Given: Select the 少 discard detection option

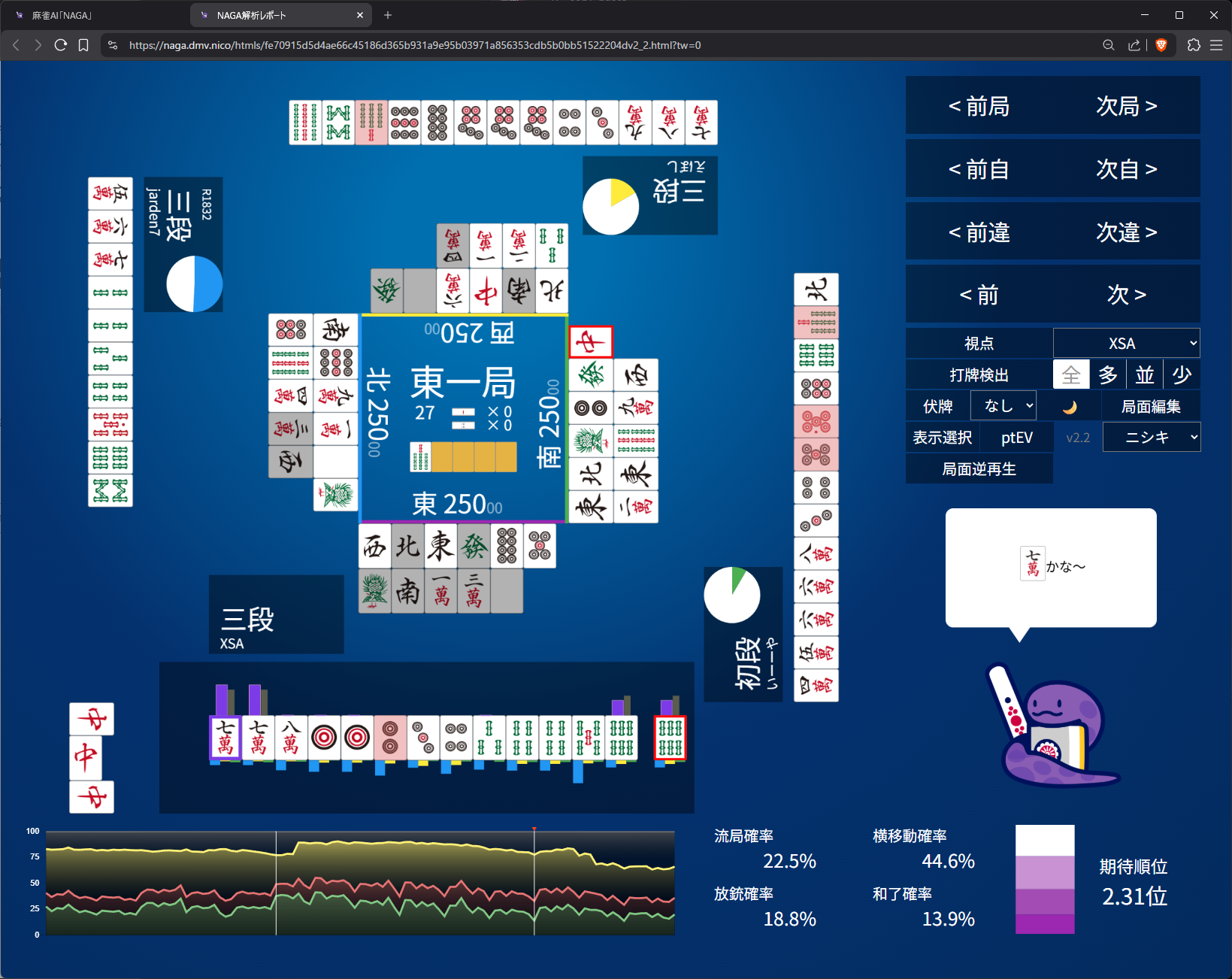Looking at the screenshot, I should (1182, 374).
